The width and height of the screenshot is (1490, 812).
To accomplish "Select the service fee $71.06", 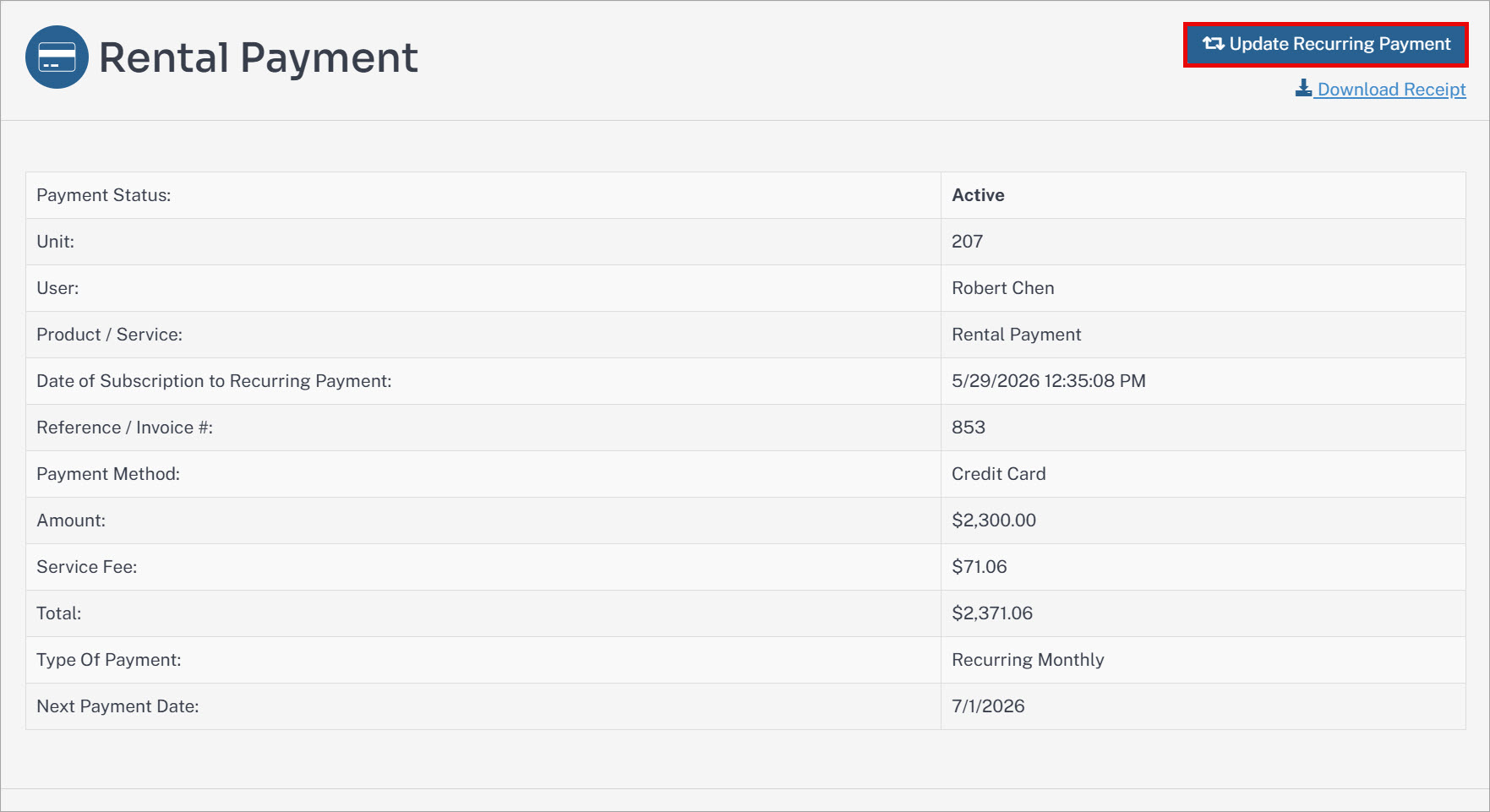I will pyautogui.click(x=979, y=567).
